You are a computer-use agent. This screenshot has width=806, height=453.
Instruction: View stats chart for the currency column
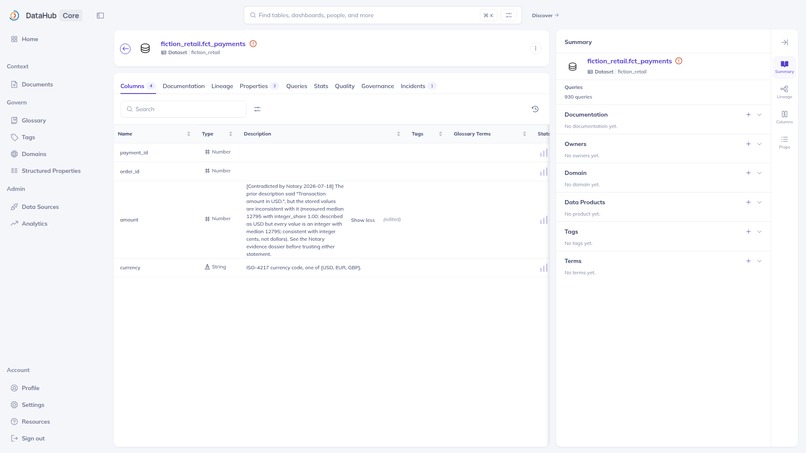tap(543, 268)
